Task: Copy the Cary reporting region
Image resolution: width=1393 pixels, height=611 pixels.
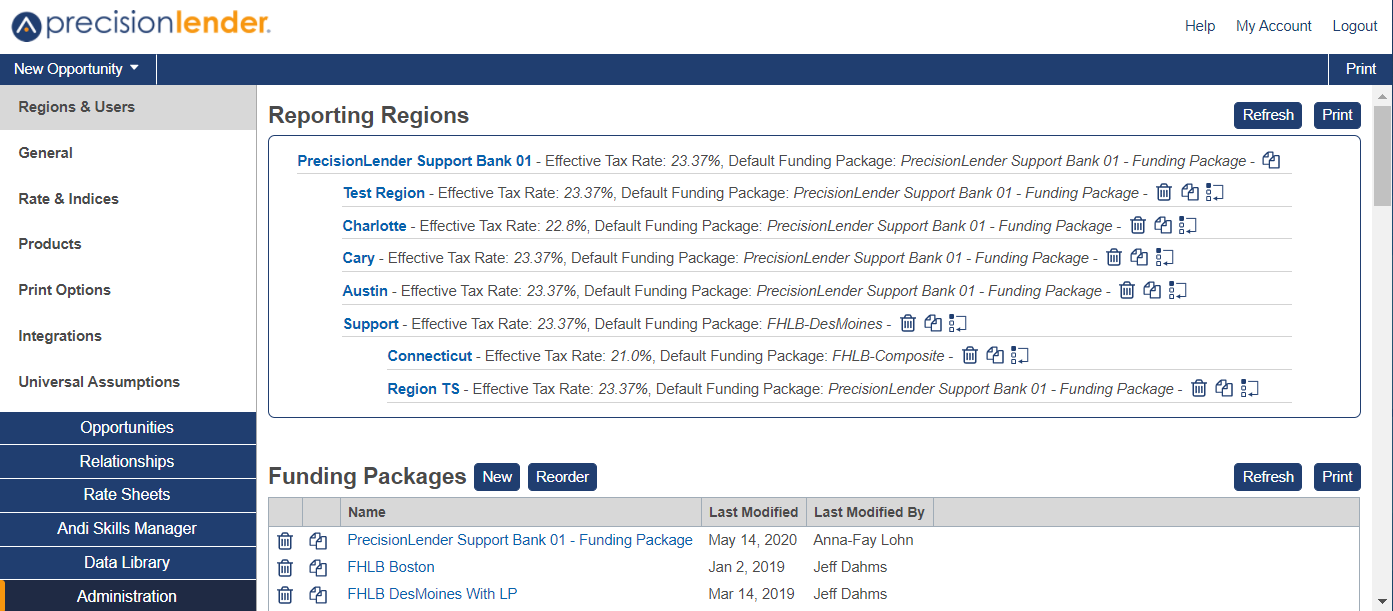Action: pos(1139,257)
